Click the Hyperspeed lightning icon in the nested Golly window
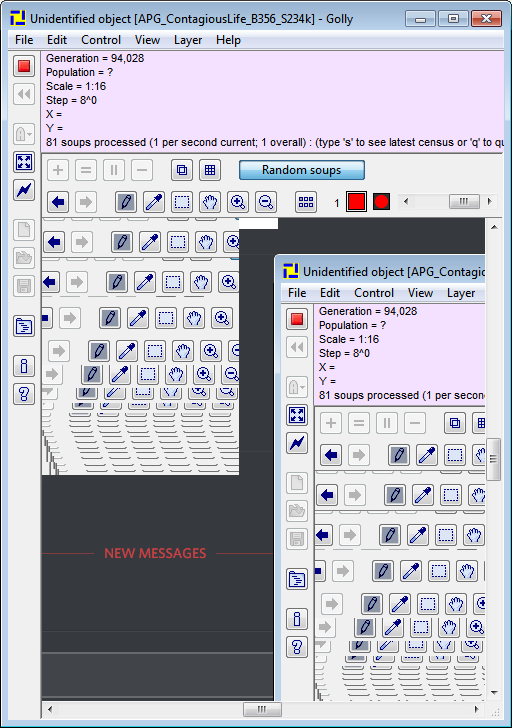Image resolution: width=512 pixels, height=728 pixels. (297, 443)
